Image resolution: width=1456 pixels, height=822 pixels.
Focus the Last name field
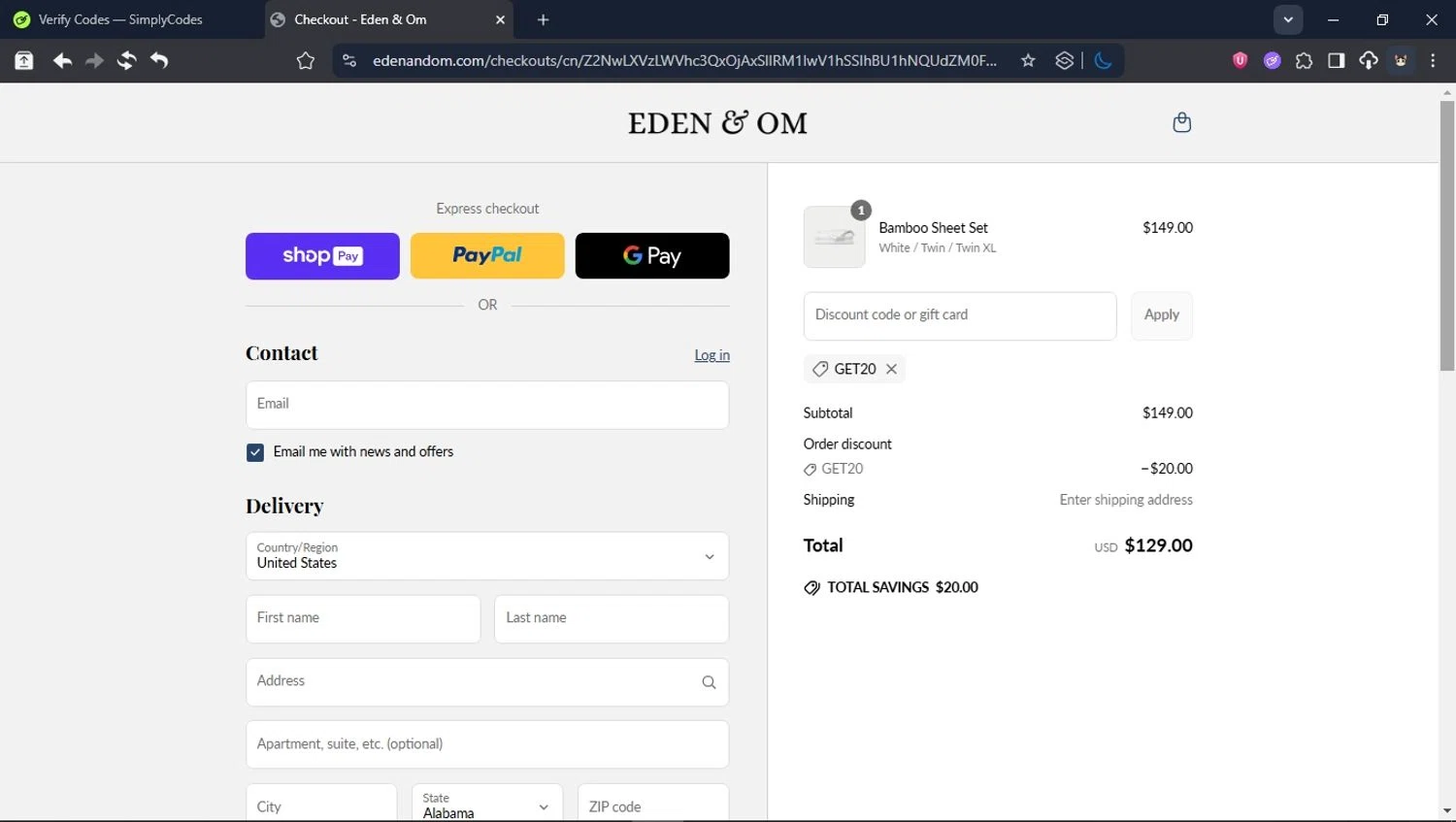(612, 619)
